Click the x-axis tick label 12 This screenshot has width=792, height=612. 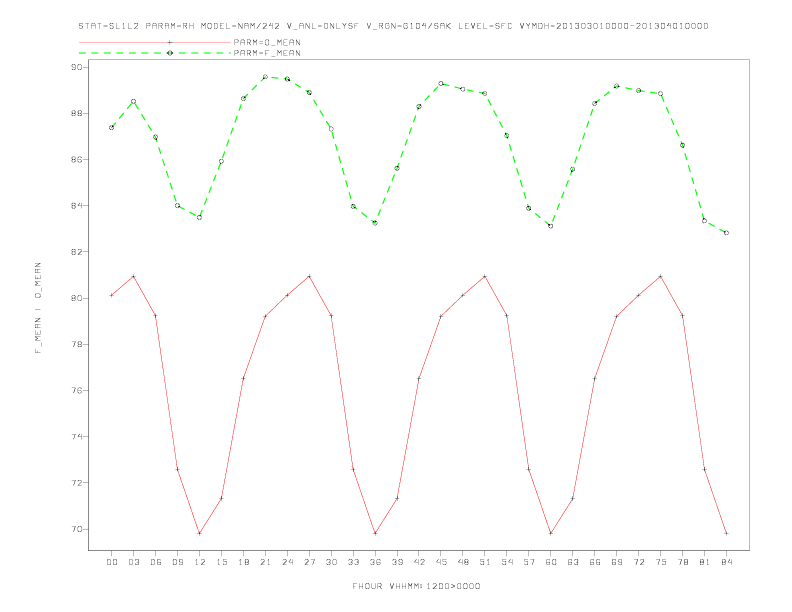click(200, 562)
